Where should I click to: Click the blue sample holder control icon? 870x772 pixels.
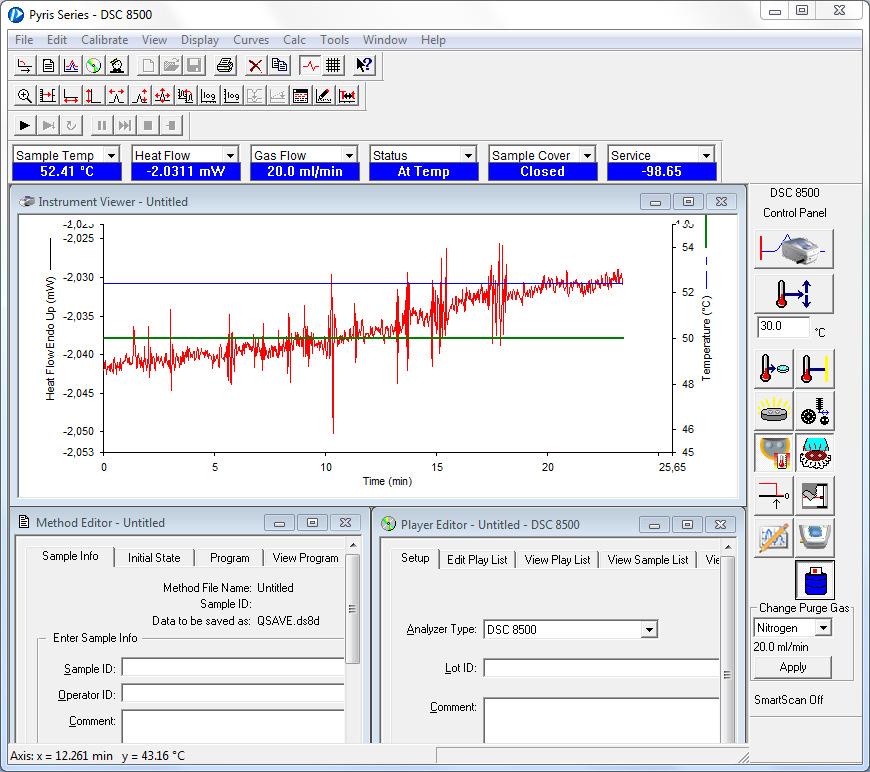[815, 538]
